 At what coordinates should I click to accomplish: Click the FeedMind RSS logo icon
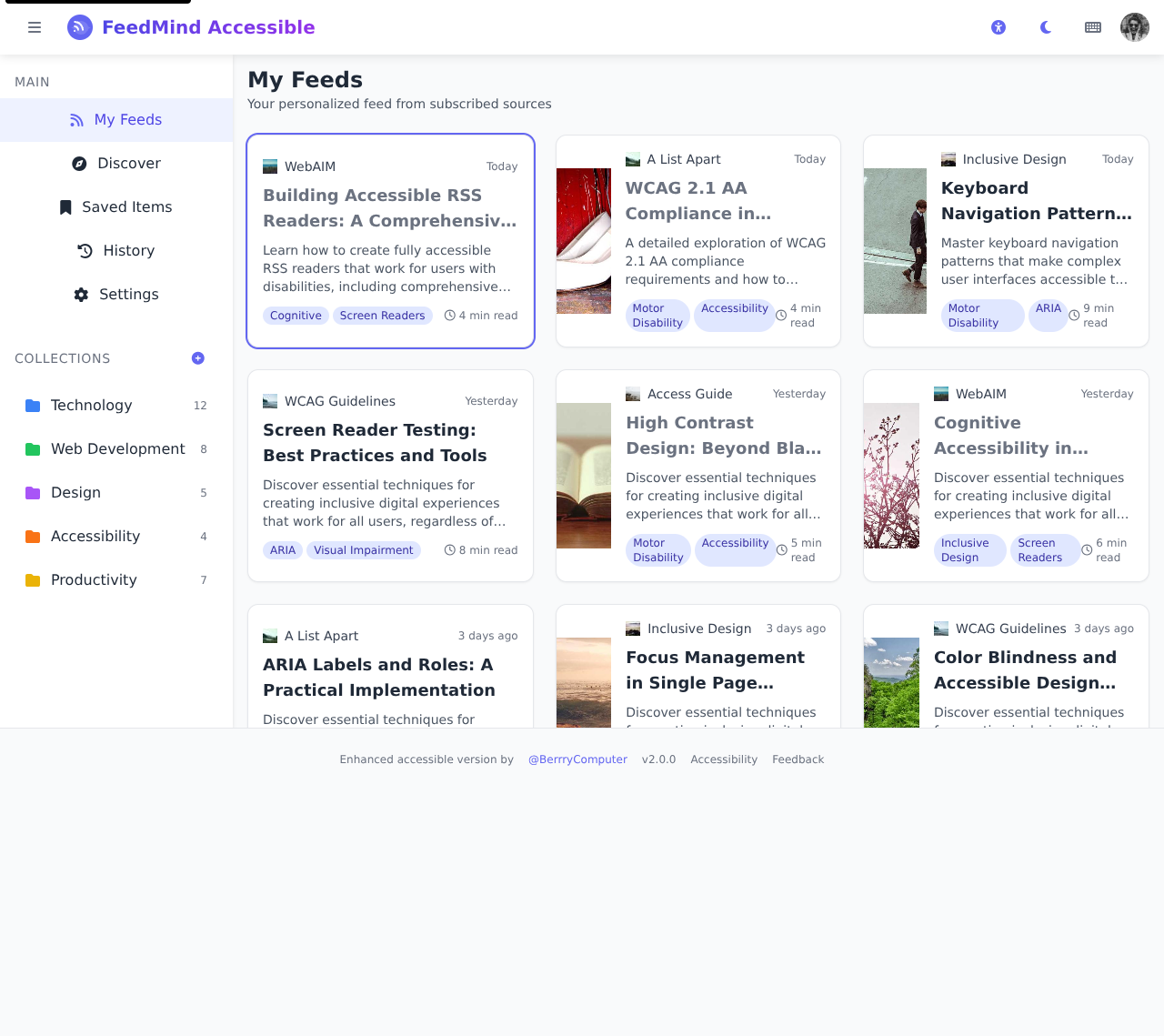[x=79, y=27]
